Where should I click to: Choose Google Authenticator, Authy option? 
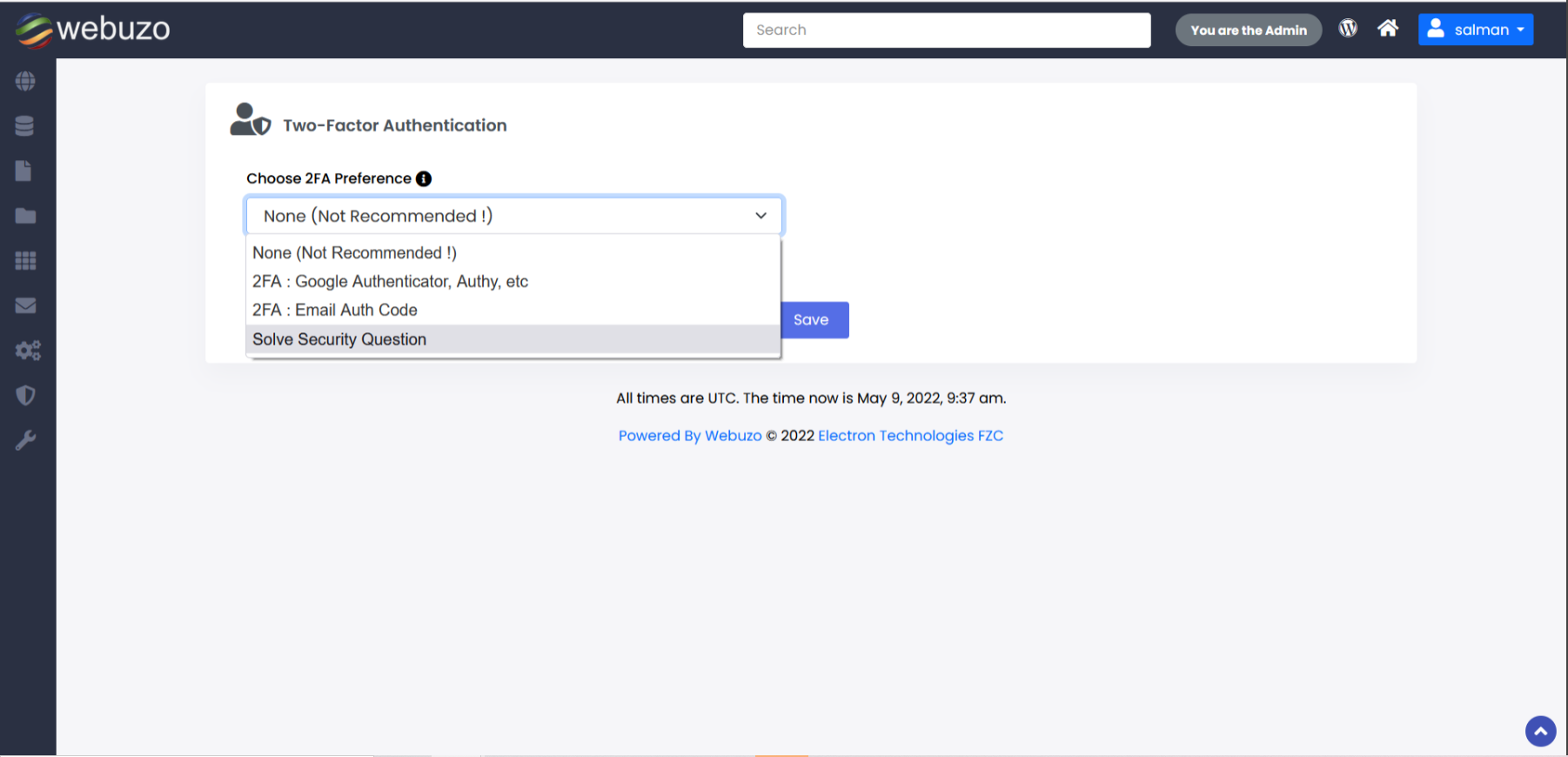pos(390,282)
